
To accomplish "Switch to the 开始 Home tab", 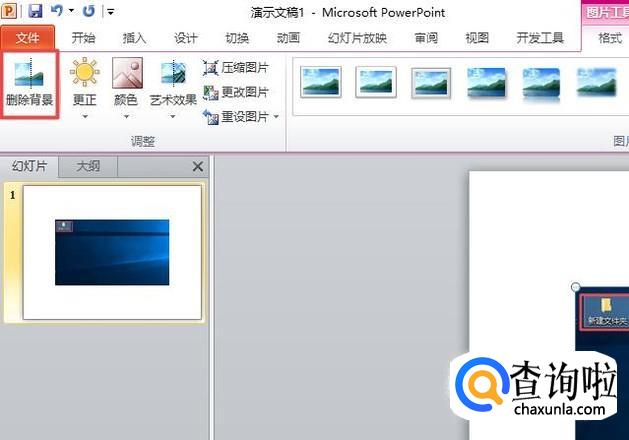I will [x=83, y=38].
